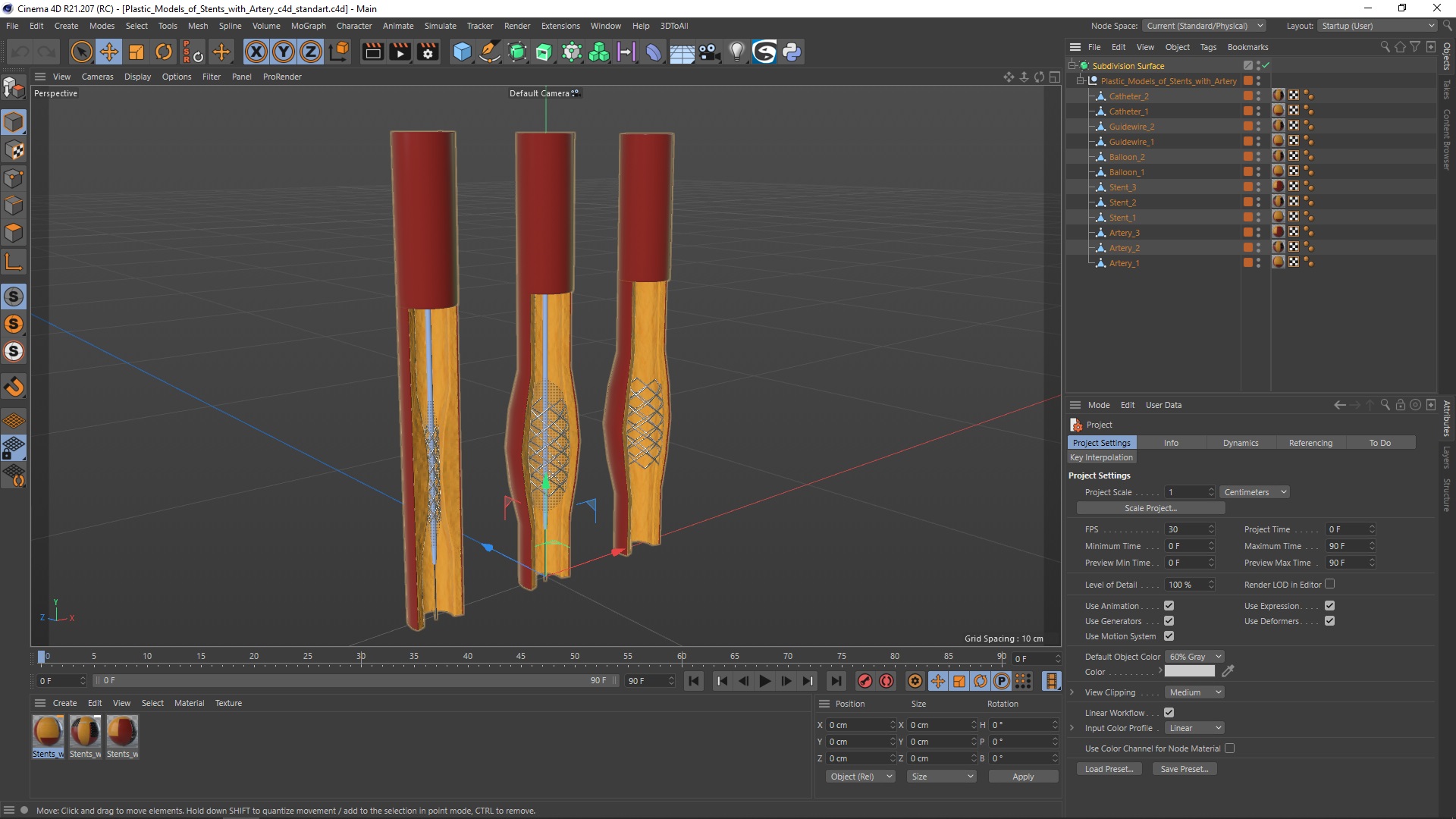The width and height of the screenshot is (1456, 819).
Task: Open the MoGraph menu
Action: [308, 26]
